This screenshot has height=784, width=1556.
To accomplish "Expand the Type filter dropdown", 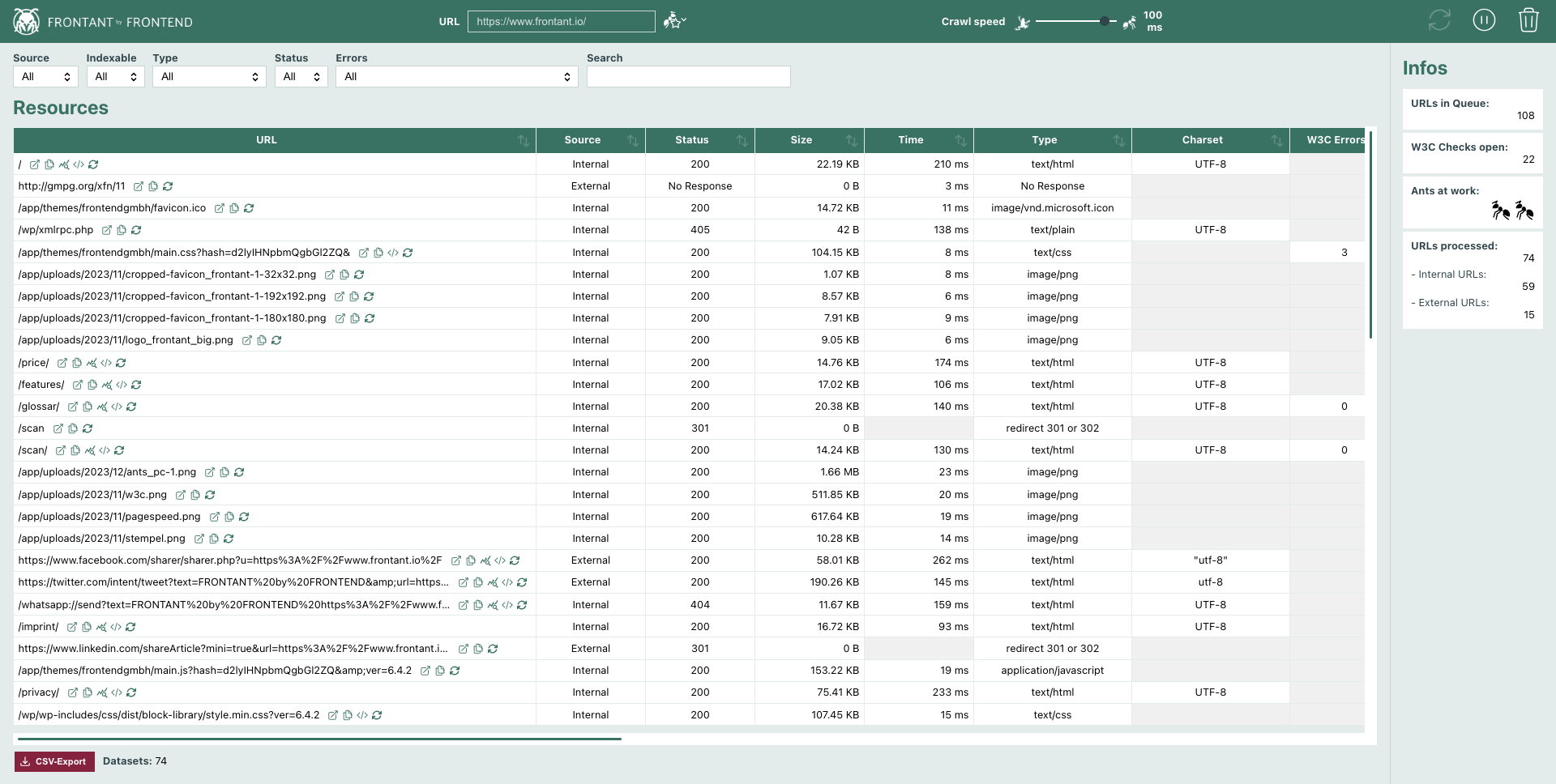I will click(209, 76).
